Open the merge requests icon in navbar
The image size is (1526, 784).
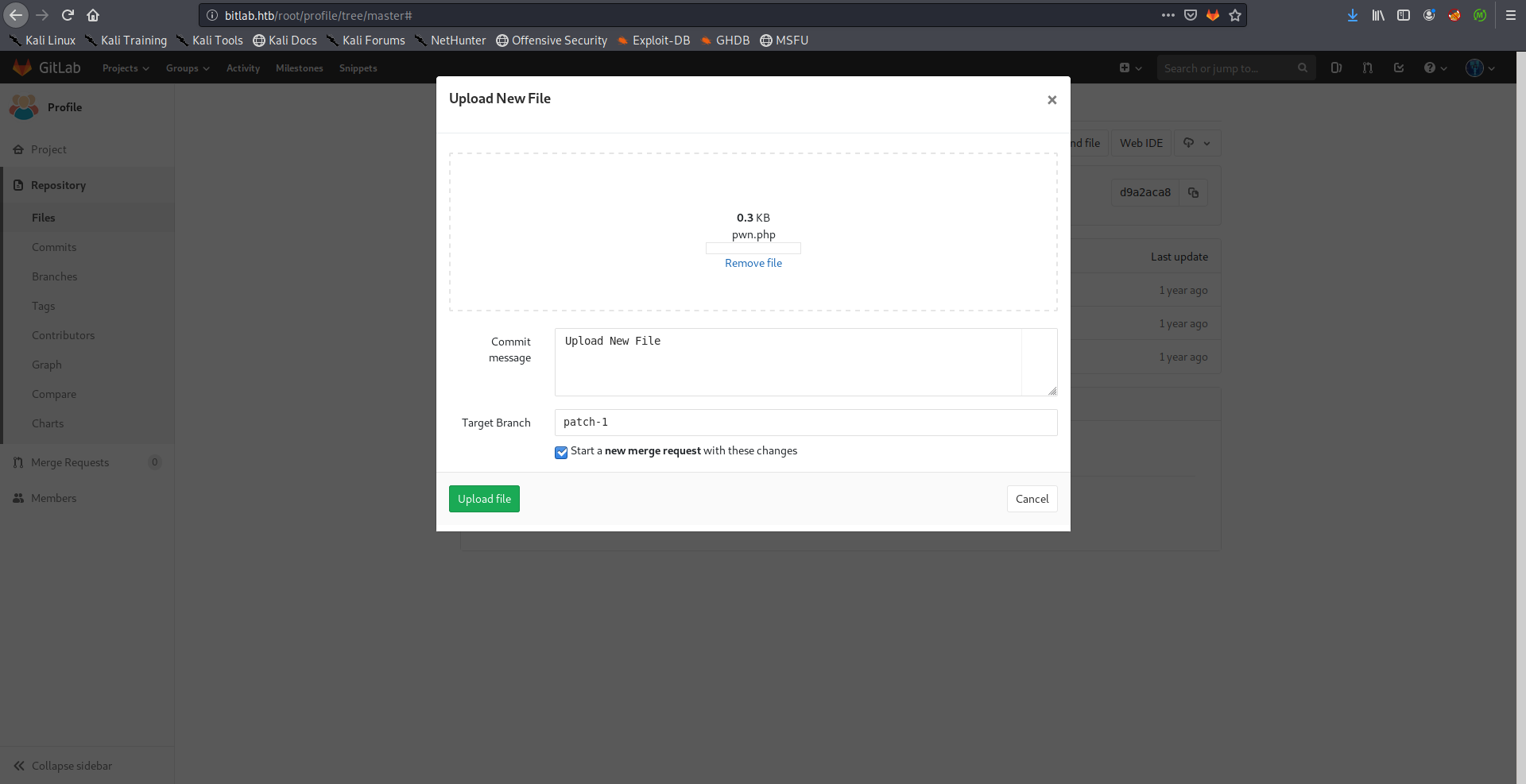point(1367,68)
